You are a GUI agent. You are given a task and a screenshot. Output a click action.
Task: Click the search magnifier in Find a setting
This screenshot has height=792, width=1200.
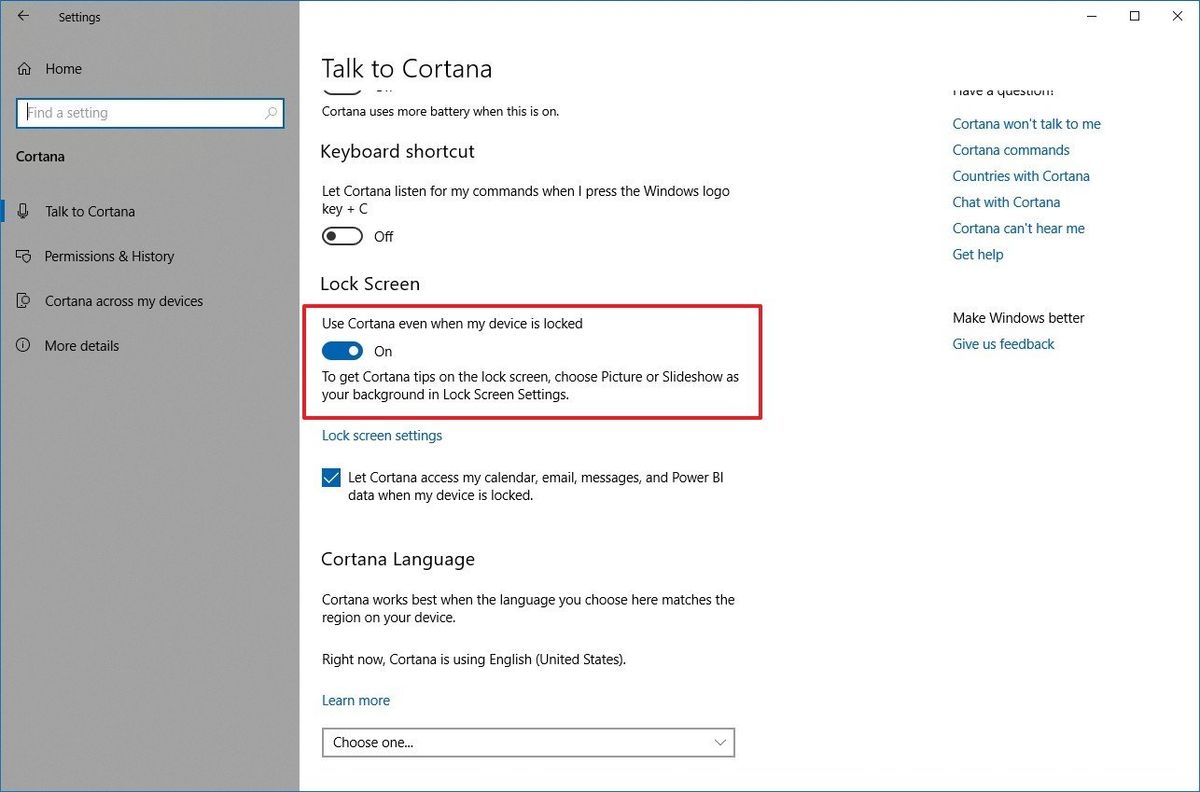(x=270, y=113)
